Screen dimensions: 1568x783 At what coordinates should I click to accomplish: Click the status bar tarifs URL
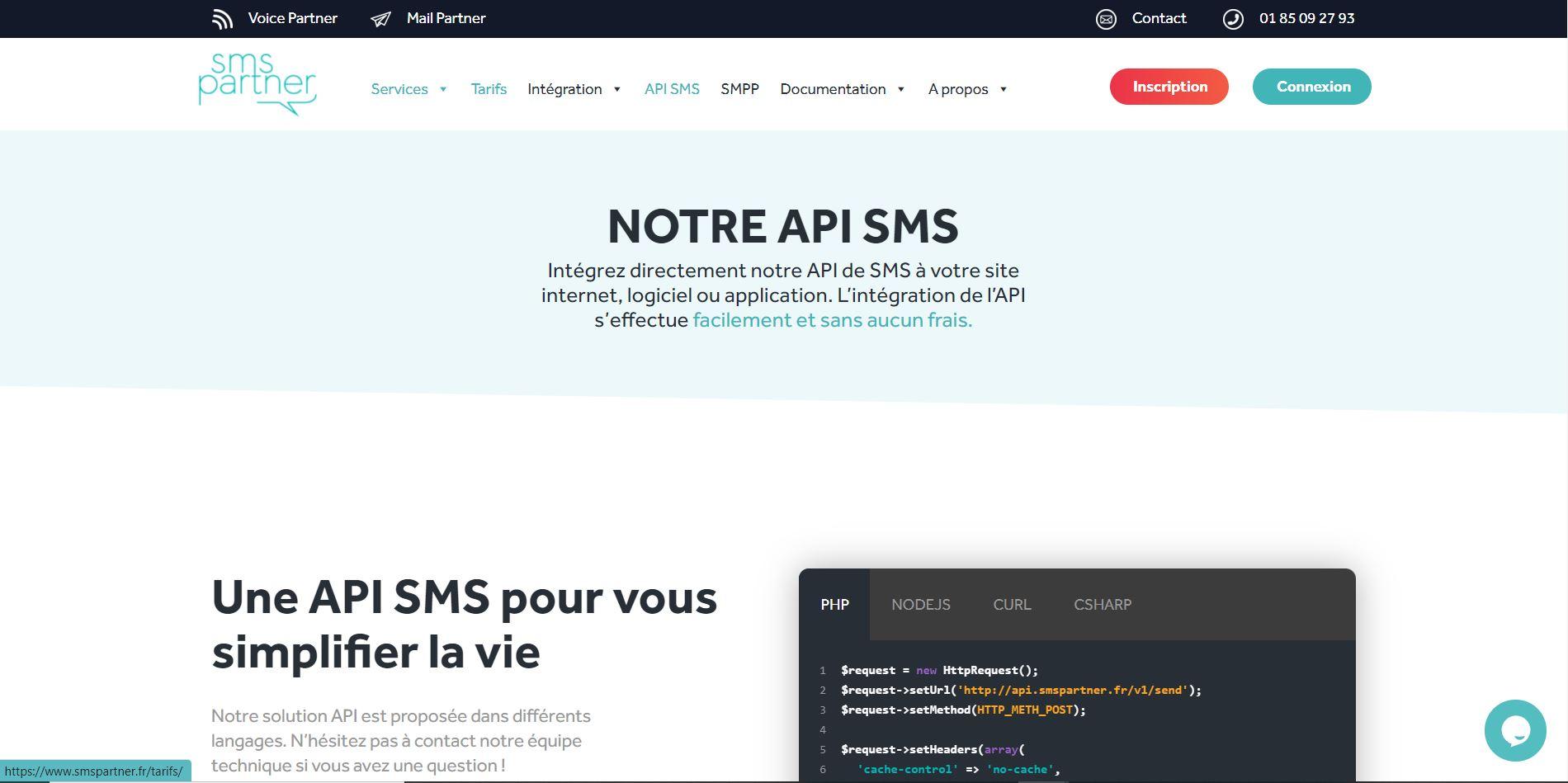tap(94, 771)
